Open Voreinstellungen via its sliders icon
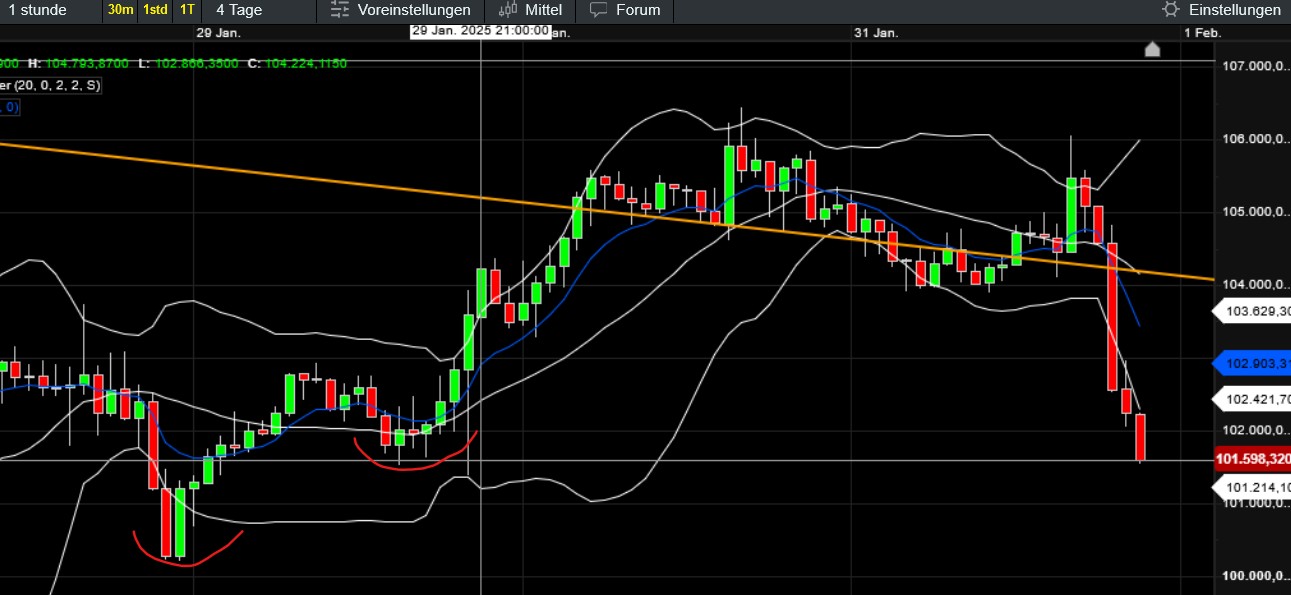 tap(340, 10)
